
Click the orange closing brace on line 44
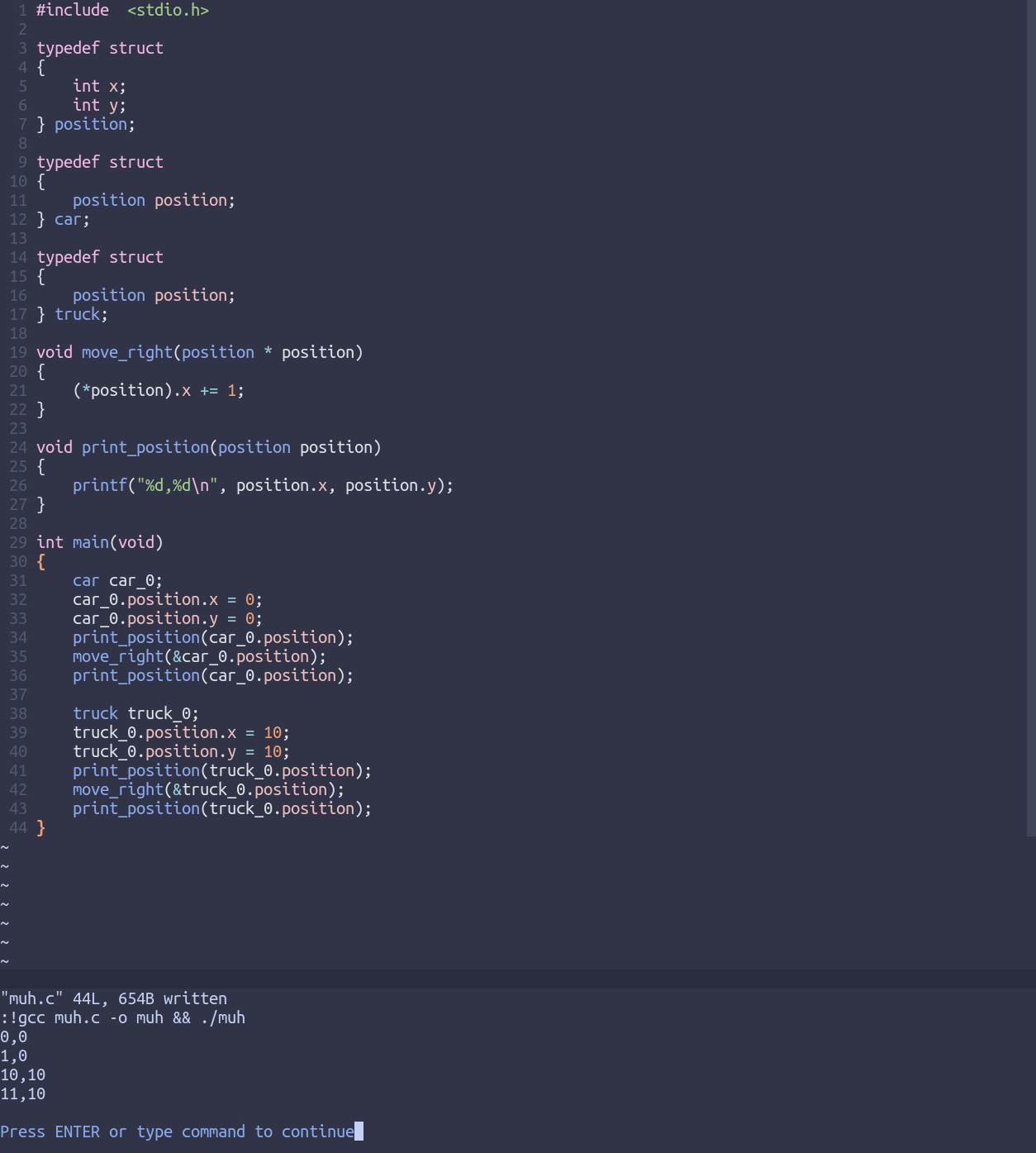[x=40, y=827]
